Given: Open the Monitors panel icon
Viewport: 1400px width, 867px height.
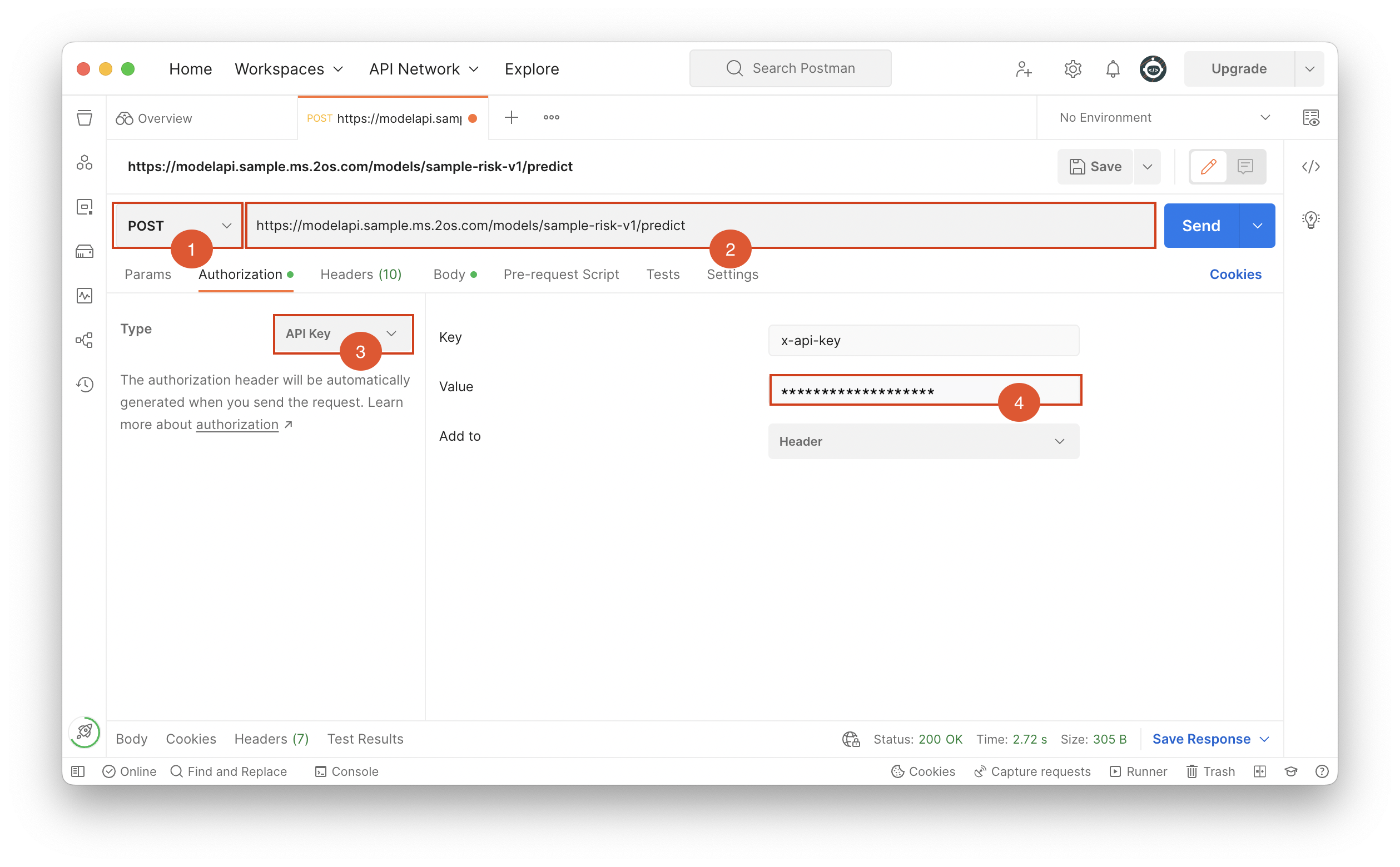Looking at the screenshot, I should tap(85, 296).
